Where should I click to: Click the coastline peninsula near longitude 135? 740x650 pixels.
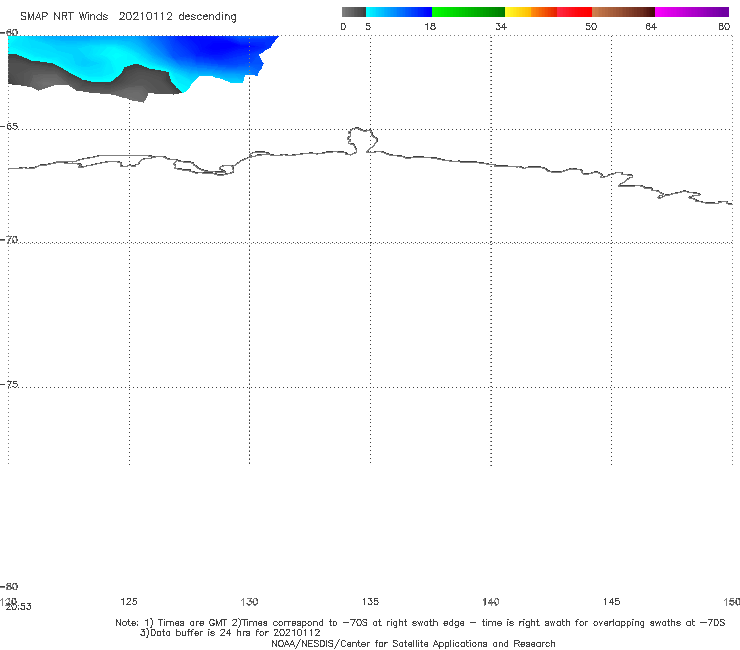362,140
